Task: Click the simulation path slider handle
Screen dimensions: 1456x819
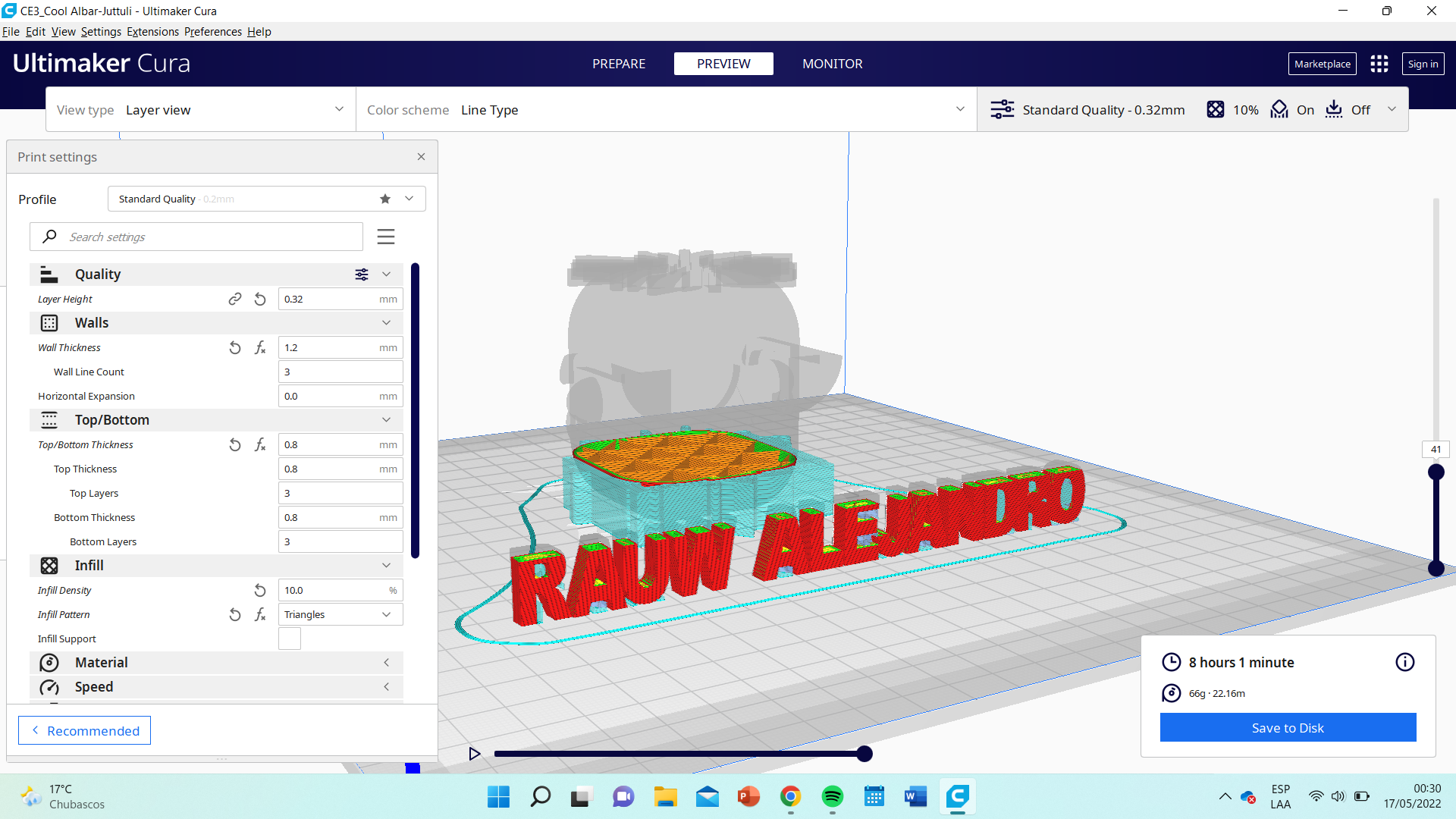Action: (864, 754)
